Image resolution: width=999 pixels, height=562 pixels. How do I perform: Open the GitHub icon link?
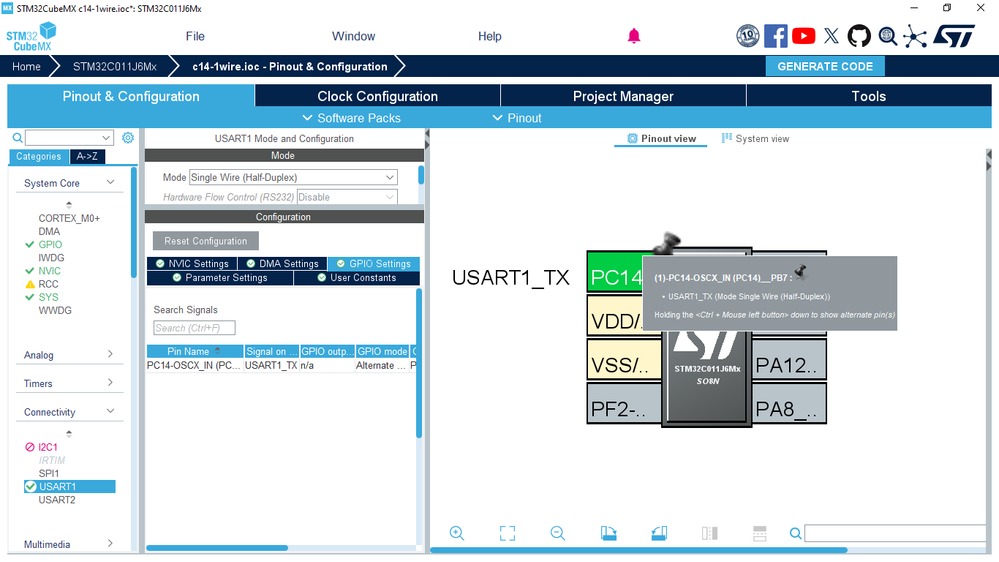point(859,36)
